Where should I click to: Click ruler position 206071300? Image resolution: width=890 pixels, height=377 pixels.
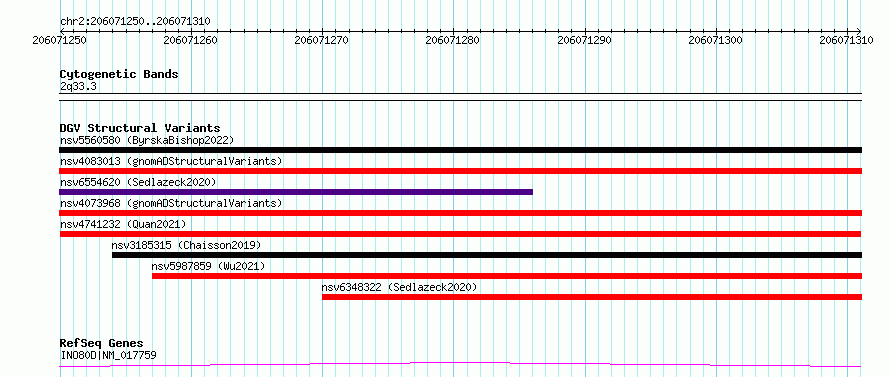pyautogui.click(x=716, y=40)
